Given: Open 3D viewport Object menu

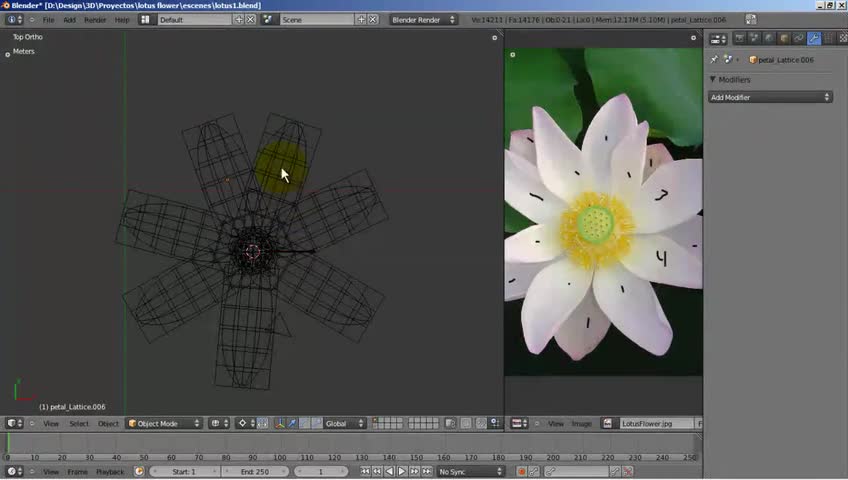Looking at the screenshot, I should [x=108, y=423].
